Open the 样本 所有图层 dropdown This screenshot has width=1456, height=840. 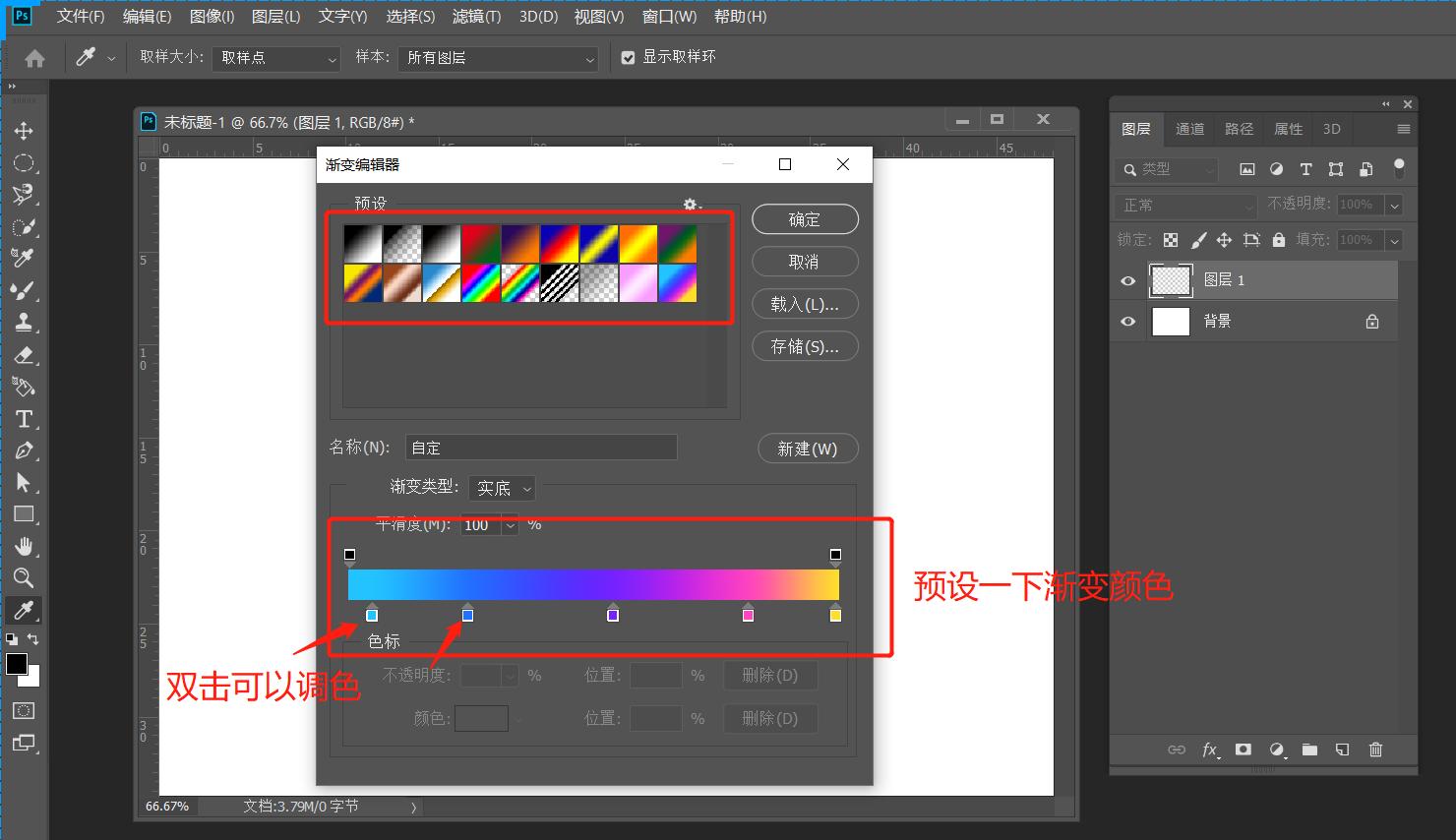(500, 58)
